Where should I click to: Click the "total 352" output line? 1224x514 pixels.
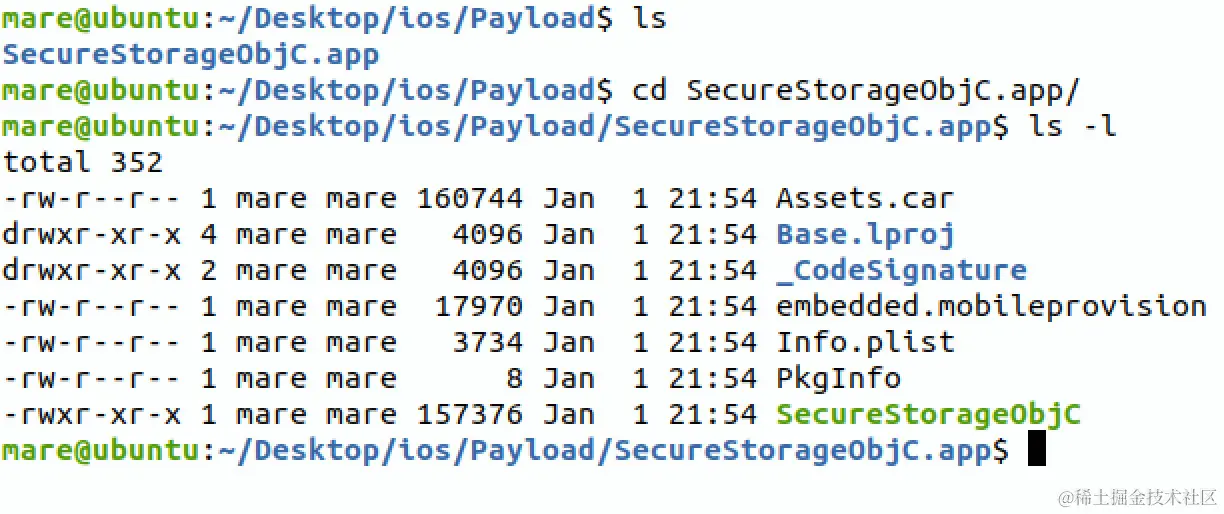[83, 162]
